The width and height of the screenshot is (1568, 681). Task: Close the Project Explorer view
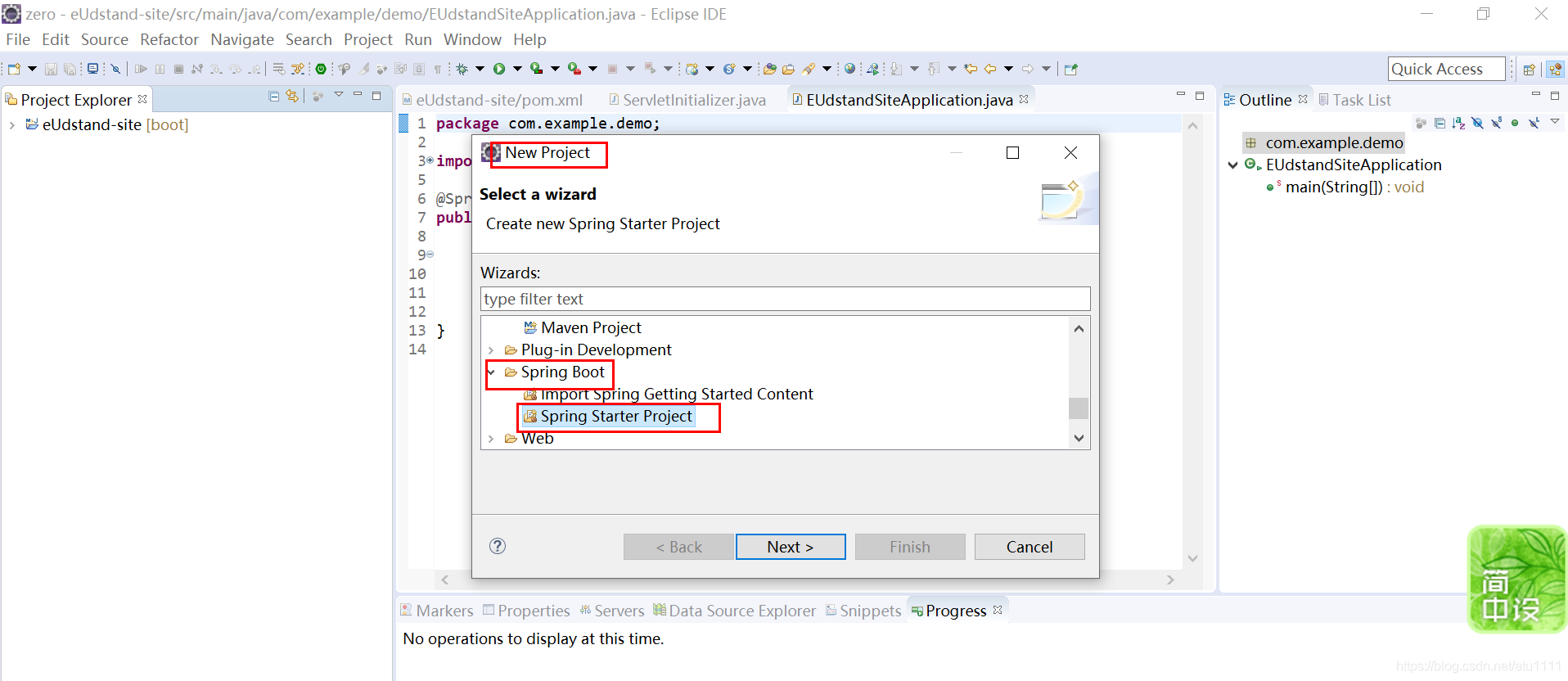pos(142,99)
